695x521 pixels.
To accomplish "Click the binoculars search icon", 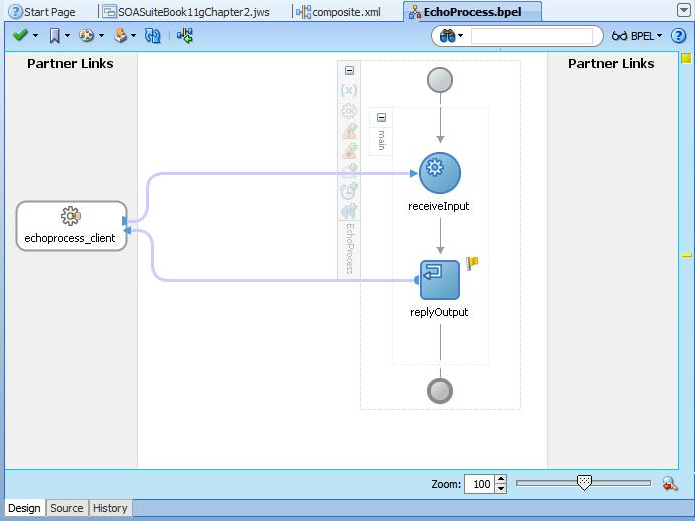I will (x=447, y=36).
